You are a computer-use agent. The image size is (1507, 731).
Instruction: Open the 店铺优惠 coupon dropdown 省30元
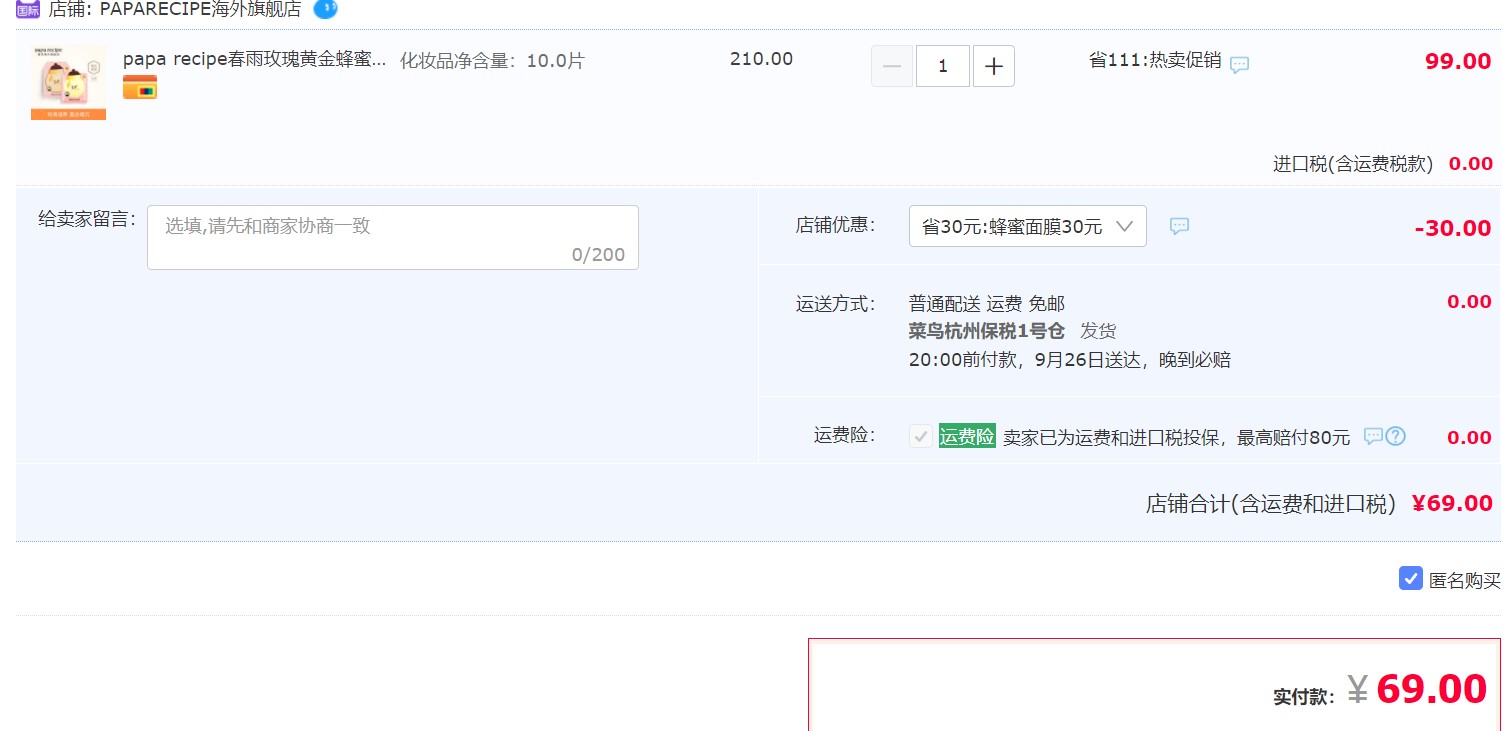1028,226
